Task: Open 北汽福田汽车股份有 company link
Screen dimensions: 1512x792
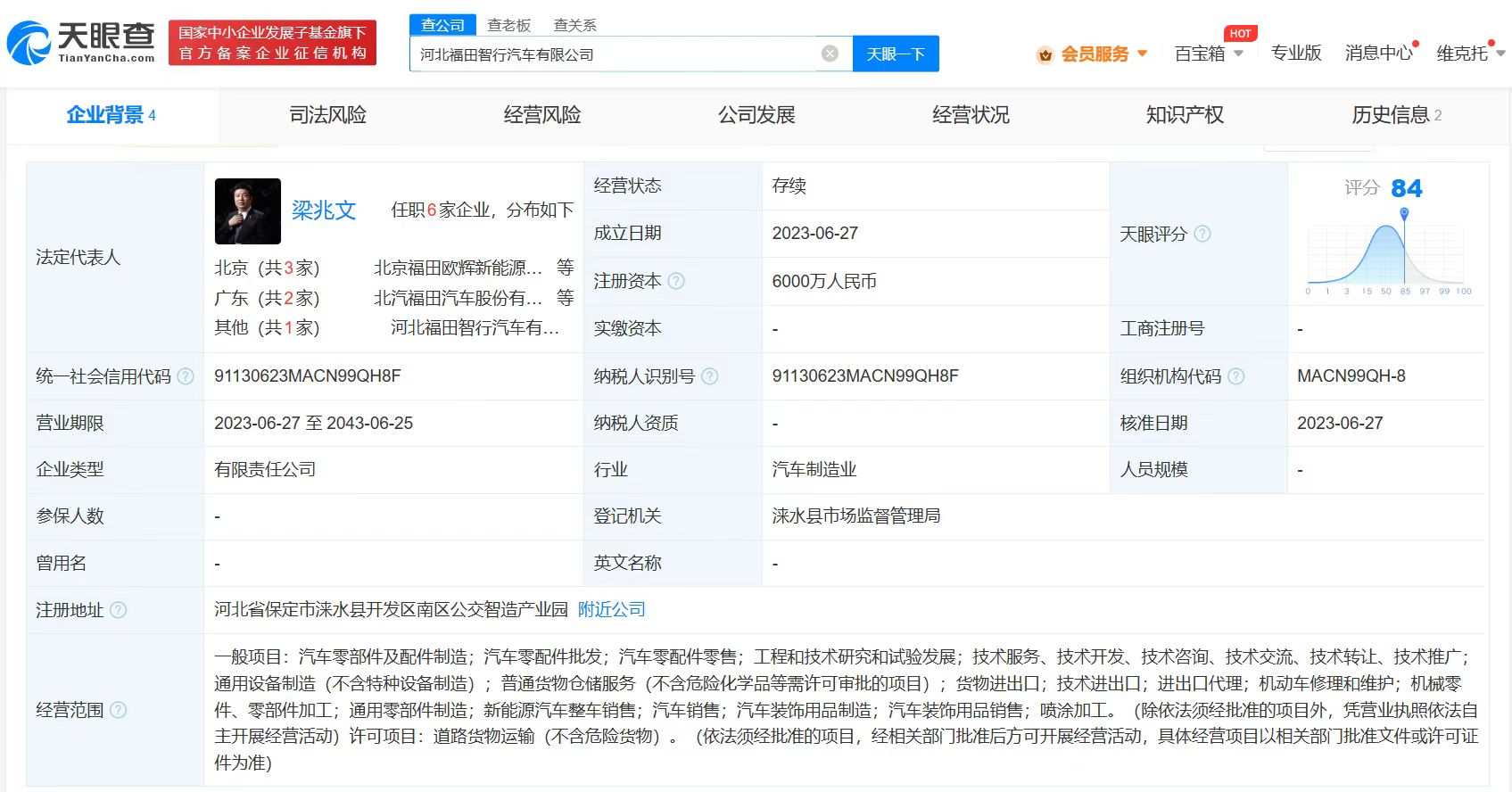Action: tap(458, 298)
